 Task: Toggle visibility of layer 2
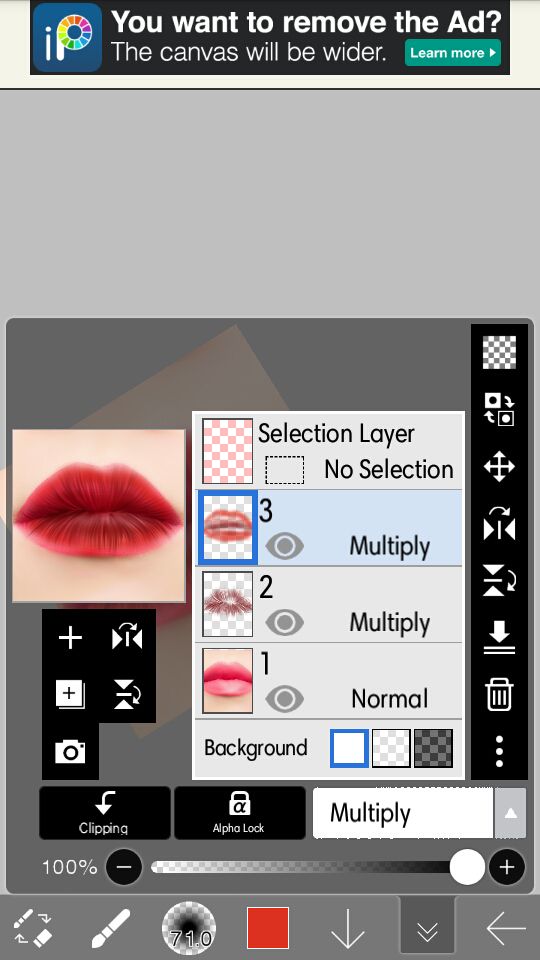[284, 622]
